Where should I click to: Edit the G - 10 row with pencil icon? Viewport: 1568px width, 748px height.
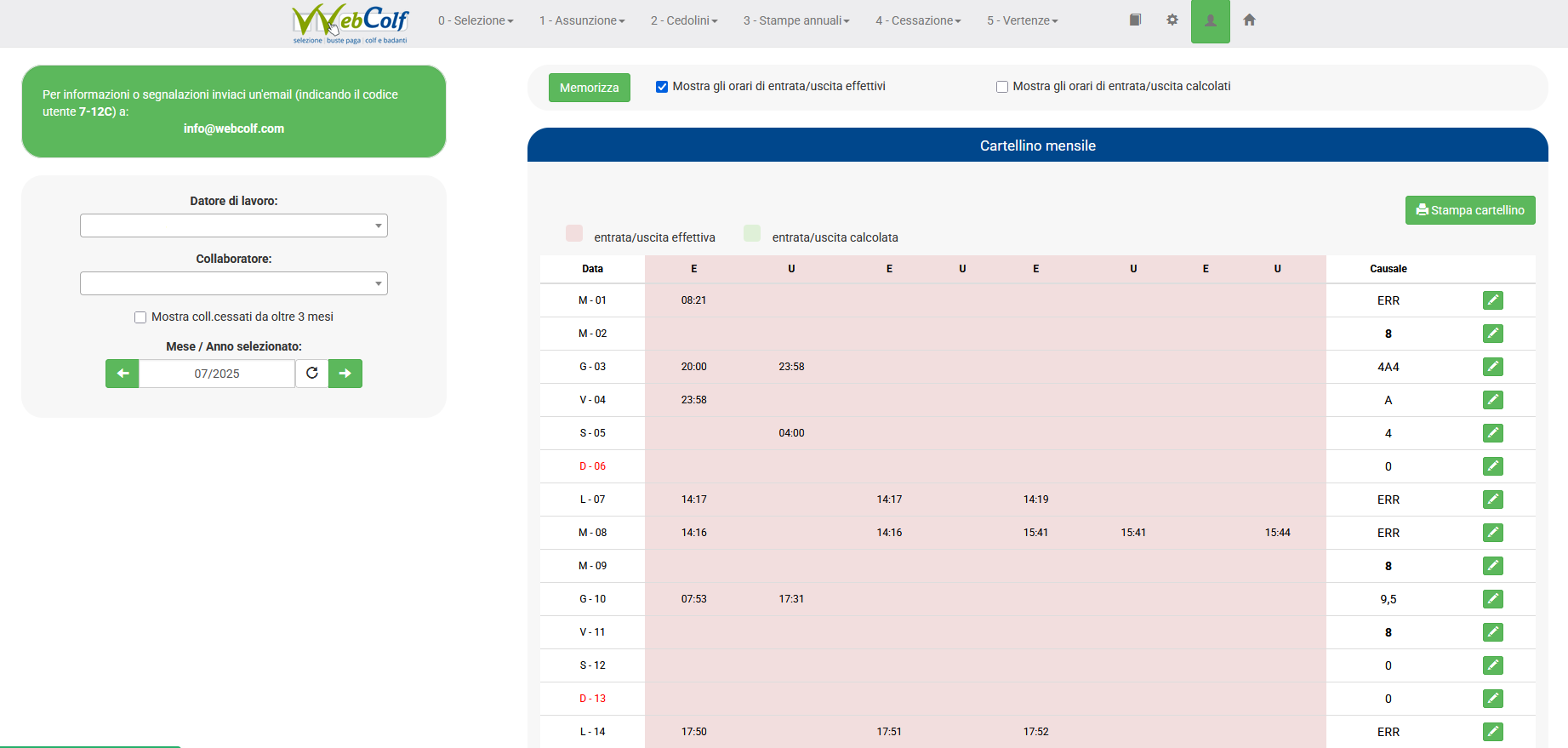tap(1492, 599)
